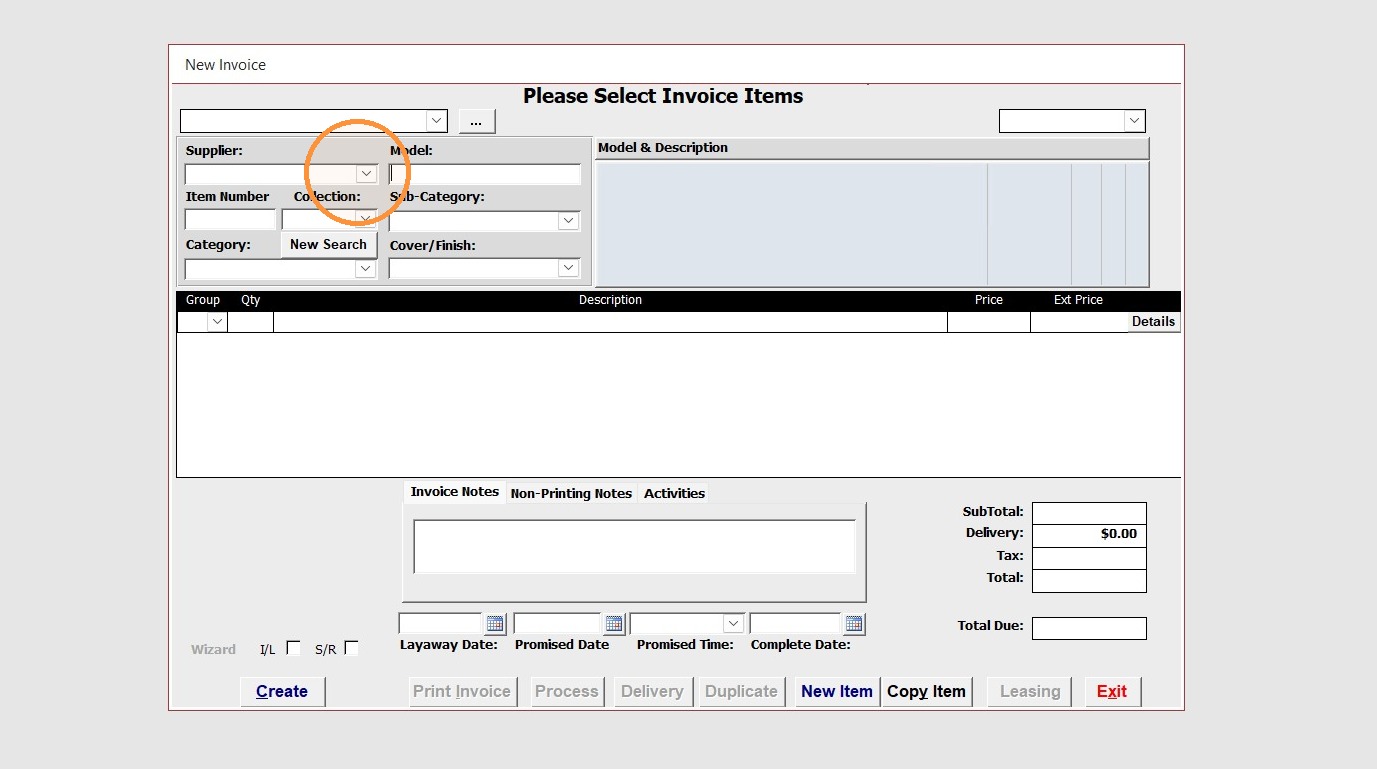Open the Group dropdown in item row
Screen dimensions: 1377x769
[x=217, y=322]
